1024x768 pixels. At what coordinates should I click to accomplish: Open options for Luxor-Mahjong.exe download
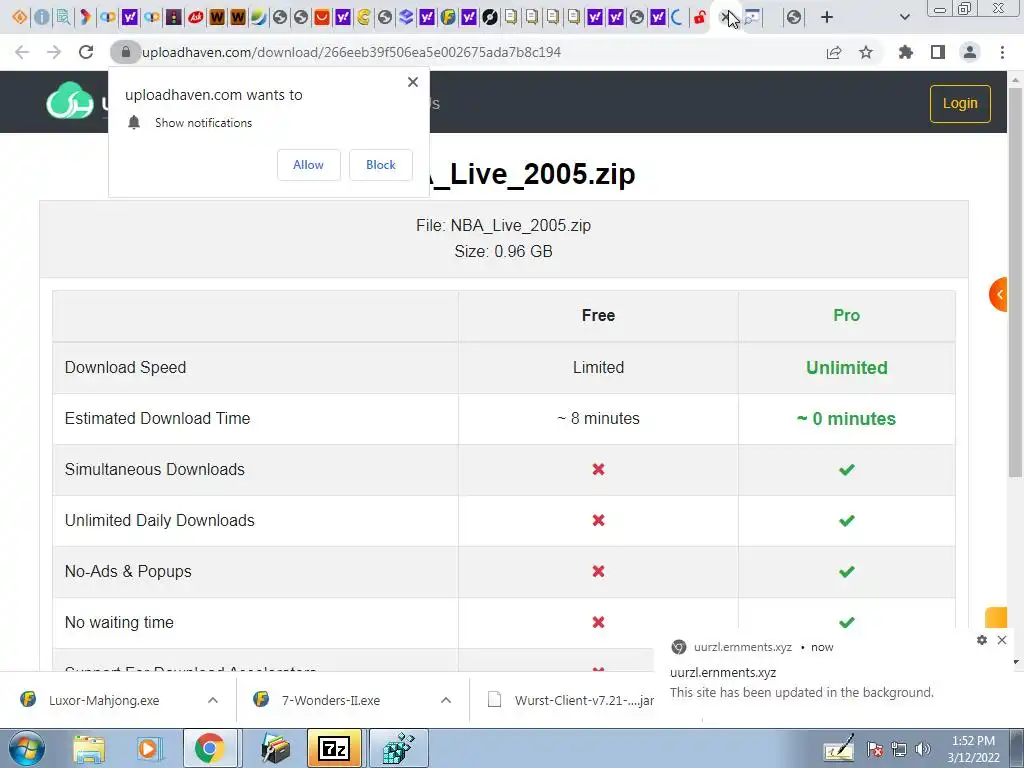tap(213, 700)
